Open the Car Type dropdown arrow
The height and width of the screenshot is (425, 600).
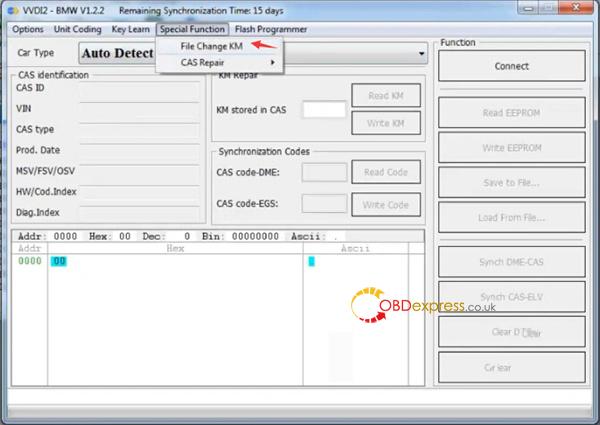(421, 53)
